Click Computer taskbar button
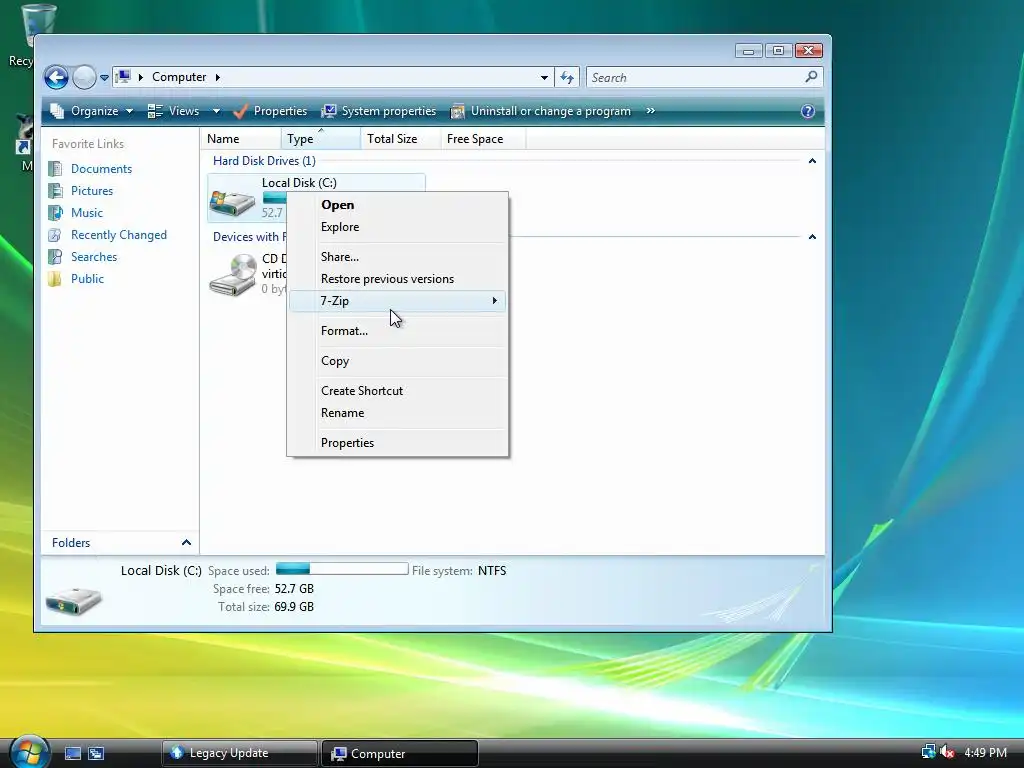Screen dimensions: 1024x768 coord(400,754)
